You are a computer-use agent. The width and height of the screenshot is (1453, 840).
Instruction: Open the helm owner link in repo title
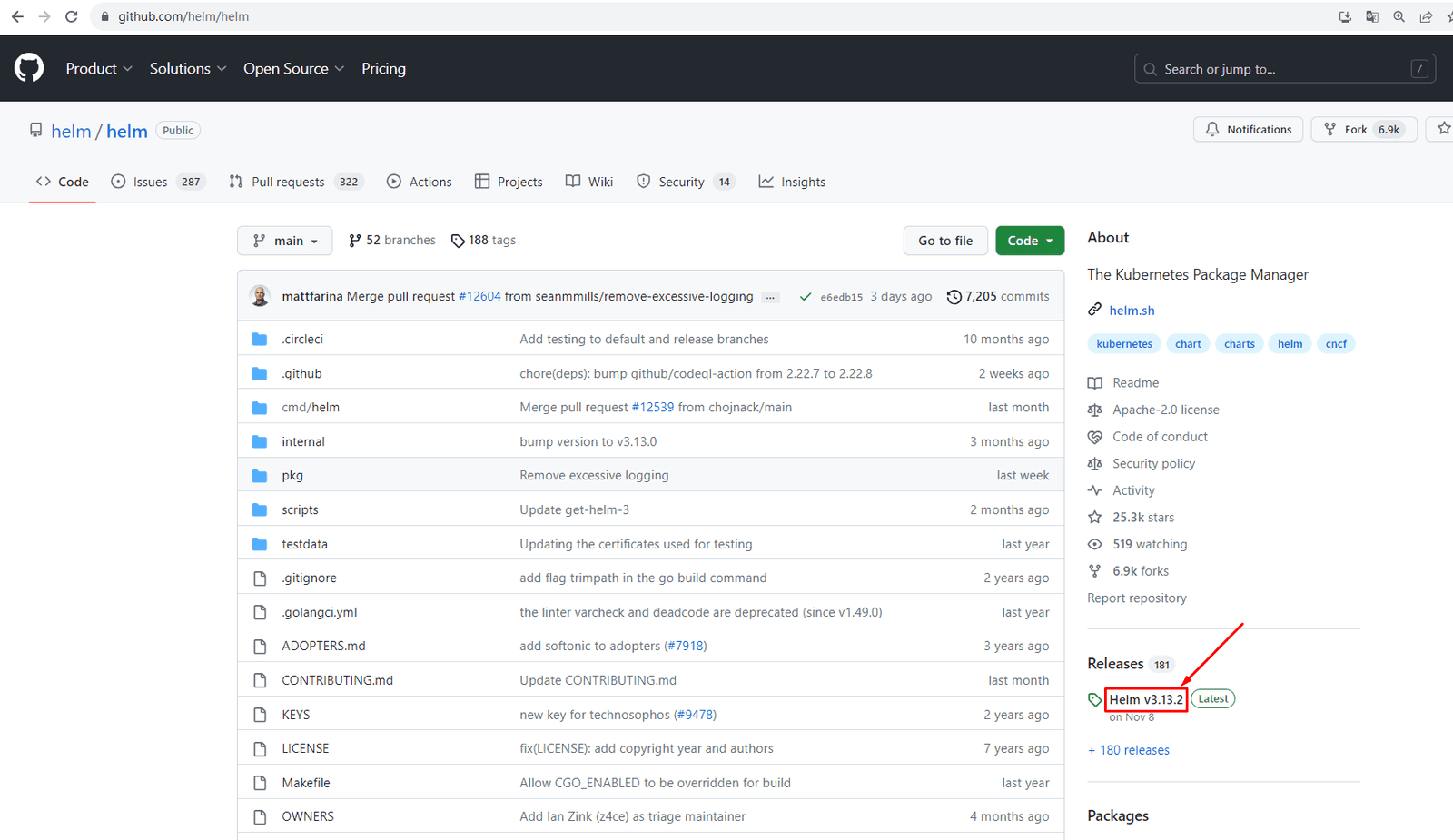pyautogui.click(x=71, y=131)
